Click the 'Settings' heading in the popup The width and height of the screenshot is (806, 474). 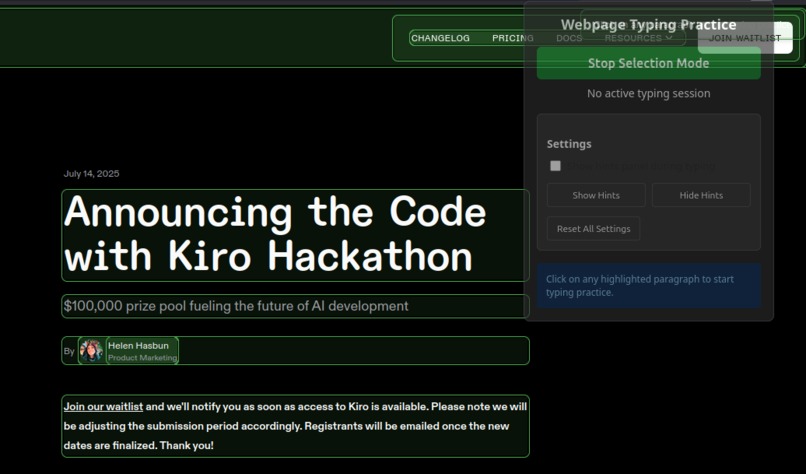pos(569,144)
